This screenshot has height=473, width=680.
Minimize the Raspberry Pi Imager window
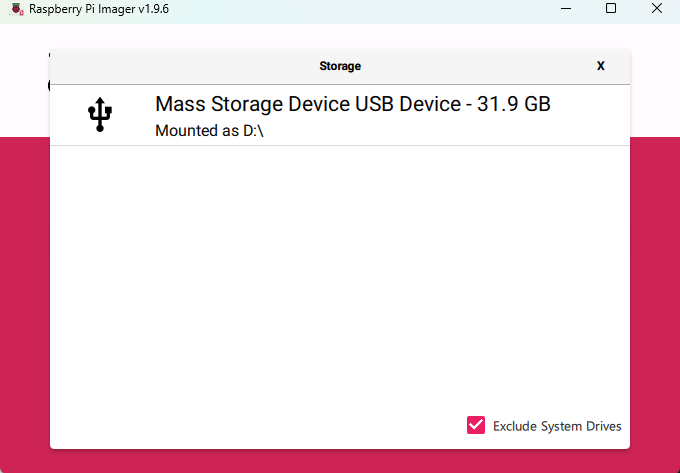point(566,8)
